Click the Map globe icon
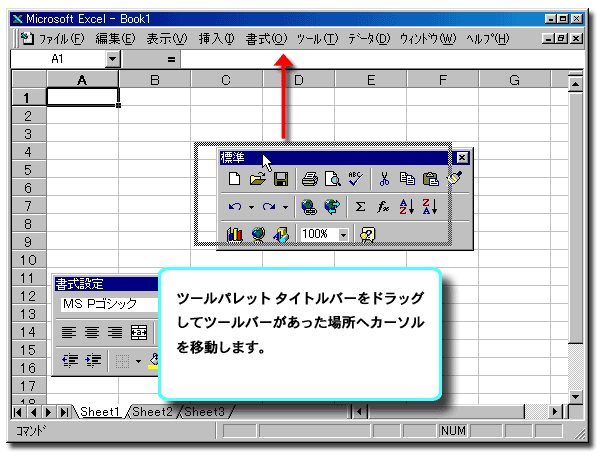Screen dimensions: 600x456 click(258, 234)
